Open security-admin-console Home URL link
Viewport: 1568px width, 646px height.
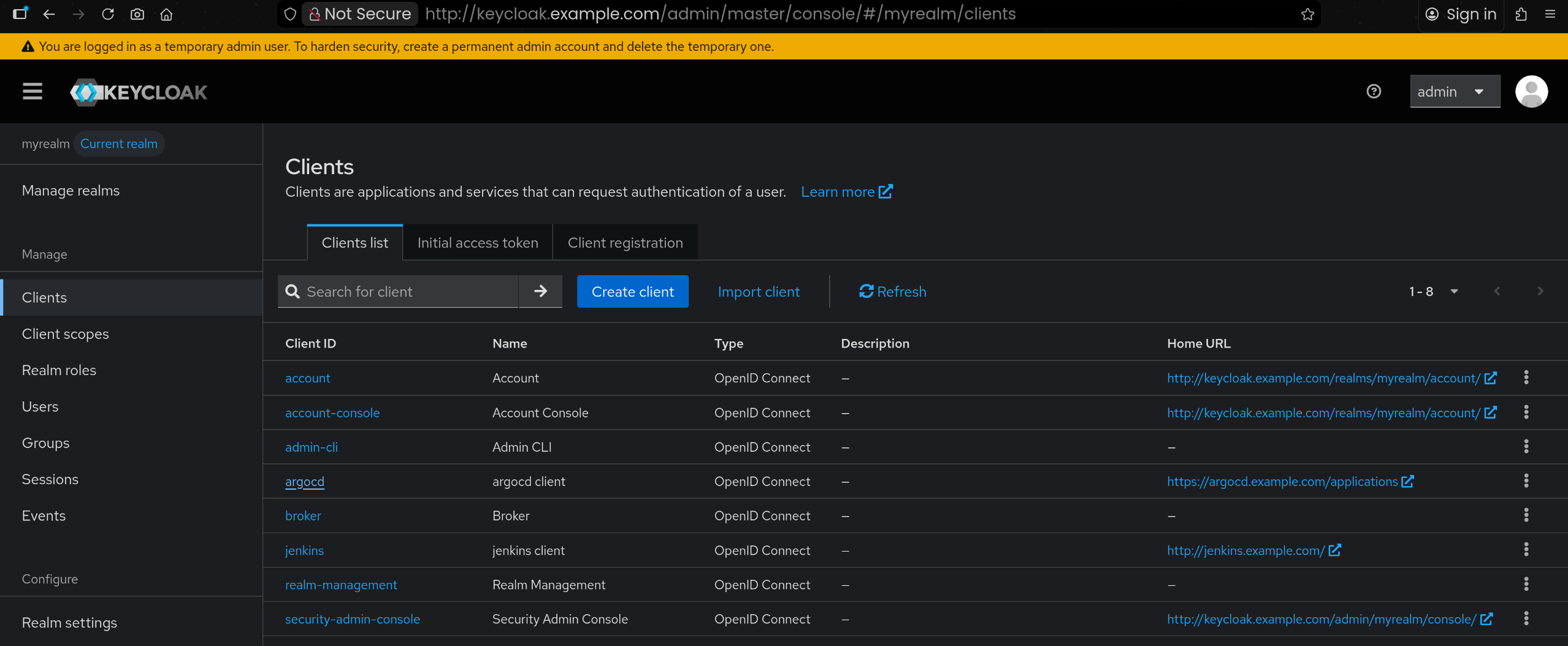pyautogui.click(x=1329, y=619)
